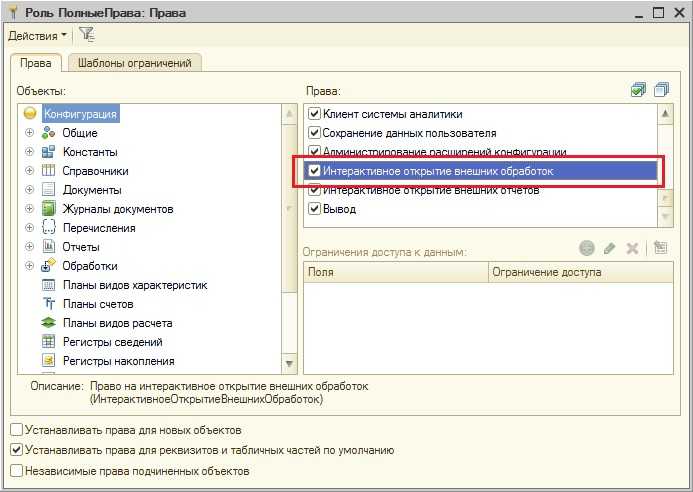Expand the Документы tree node
This screenshot has height=492, width=693.
[30, 189]
